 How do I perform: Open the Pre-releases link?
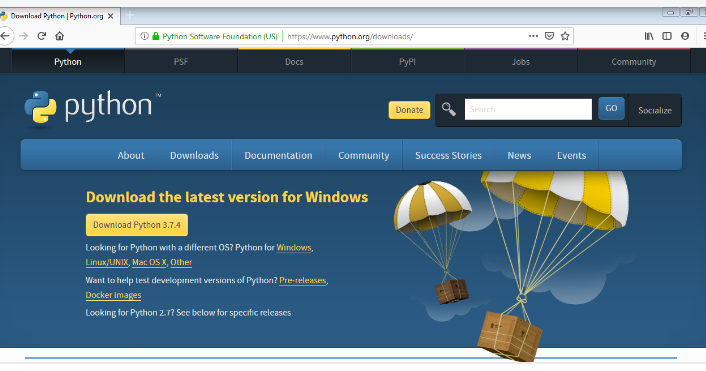303,280
